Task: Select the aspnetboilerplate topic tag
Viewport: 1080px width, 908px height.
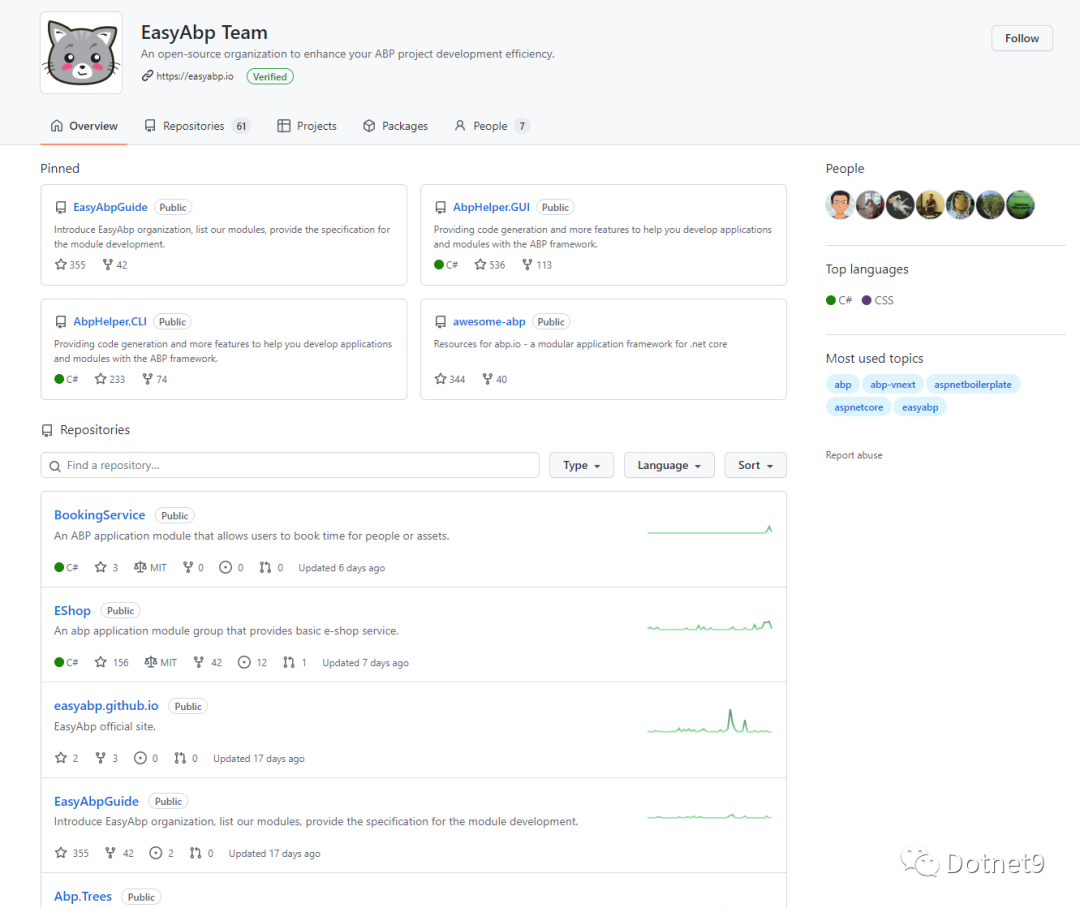Action: 973,384
